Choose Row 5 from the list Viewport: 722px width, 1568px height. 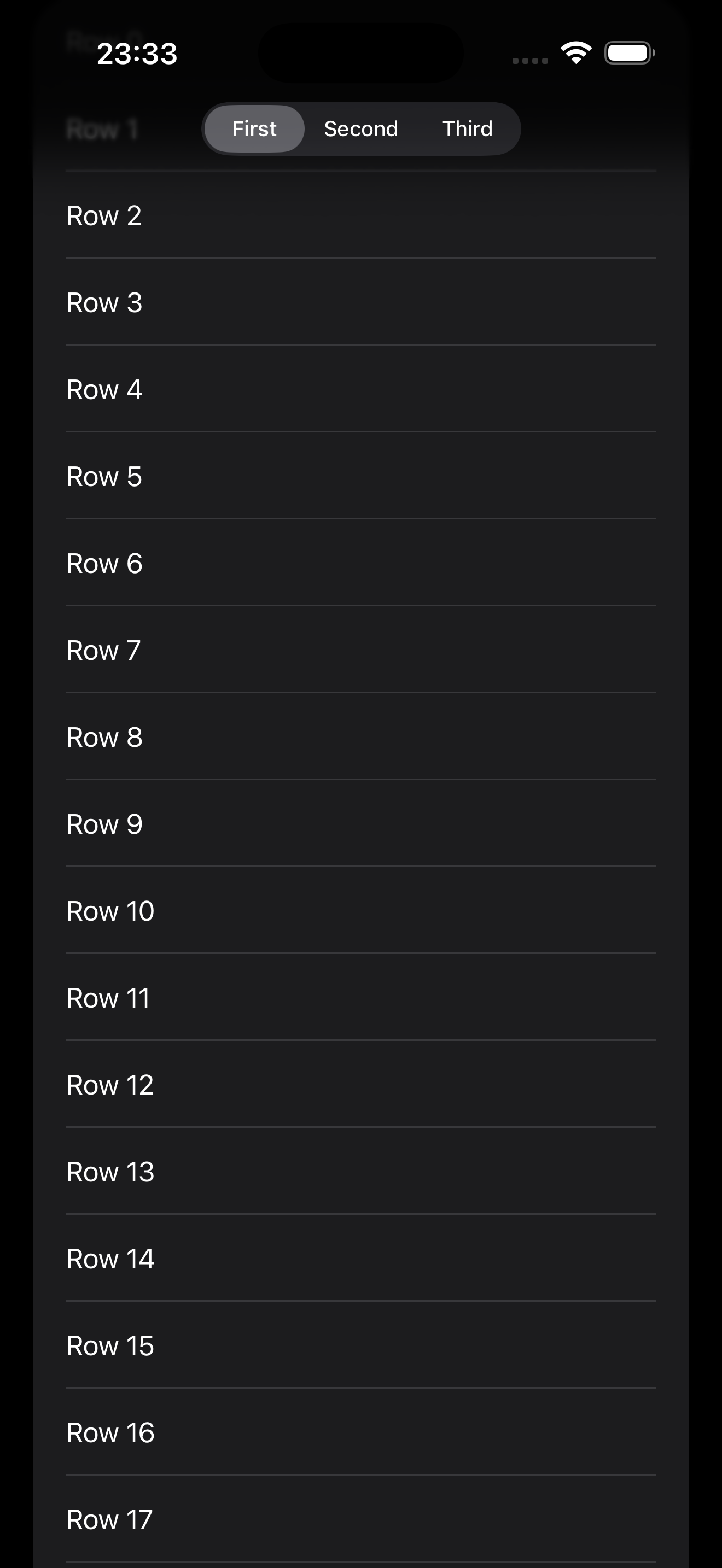click(x=360, y=477)
